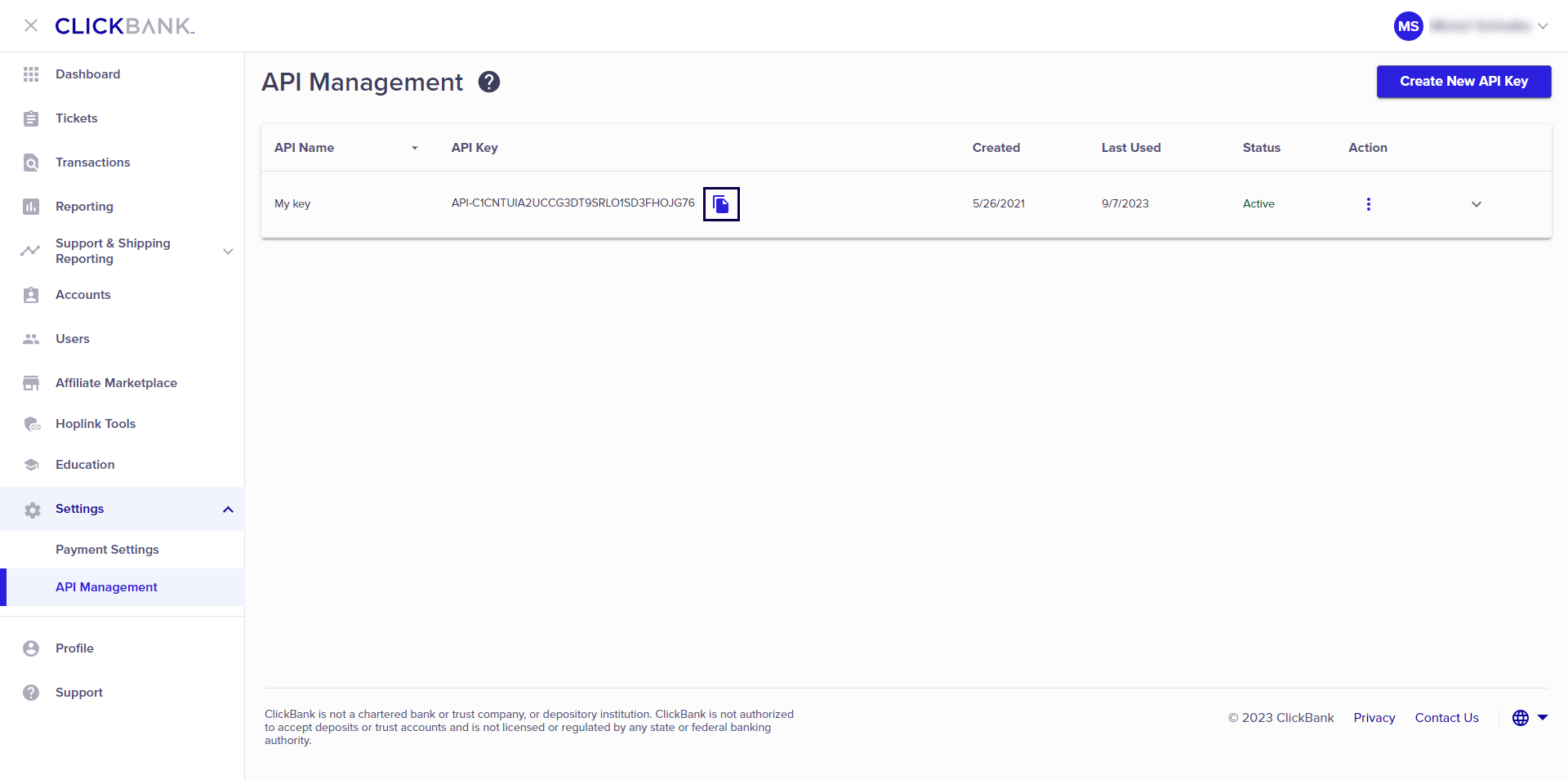The image size is (1568, 780).
Task: Click the MS user avatar
Action: pos(1408,26)
